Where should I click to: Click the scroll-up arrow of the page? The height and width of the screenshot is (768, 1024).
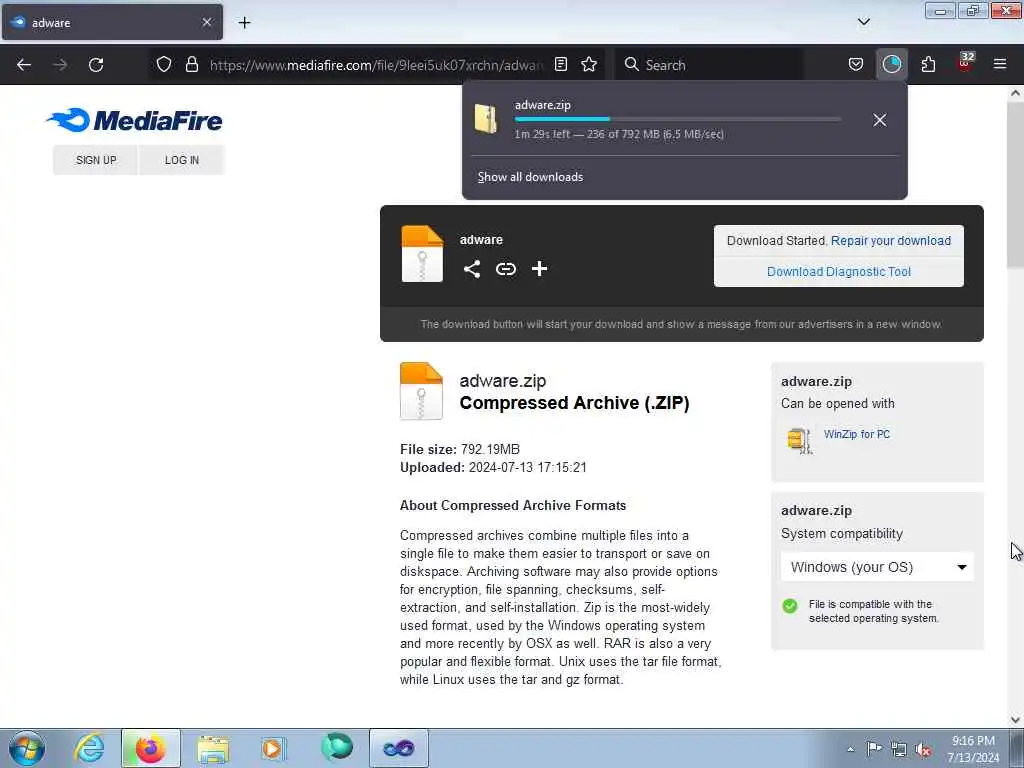(x=1015, y=93)
